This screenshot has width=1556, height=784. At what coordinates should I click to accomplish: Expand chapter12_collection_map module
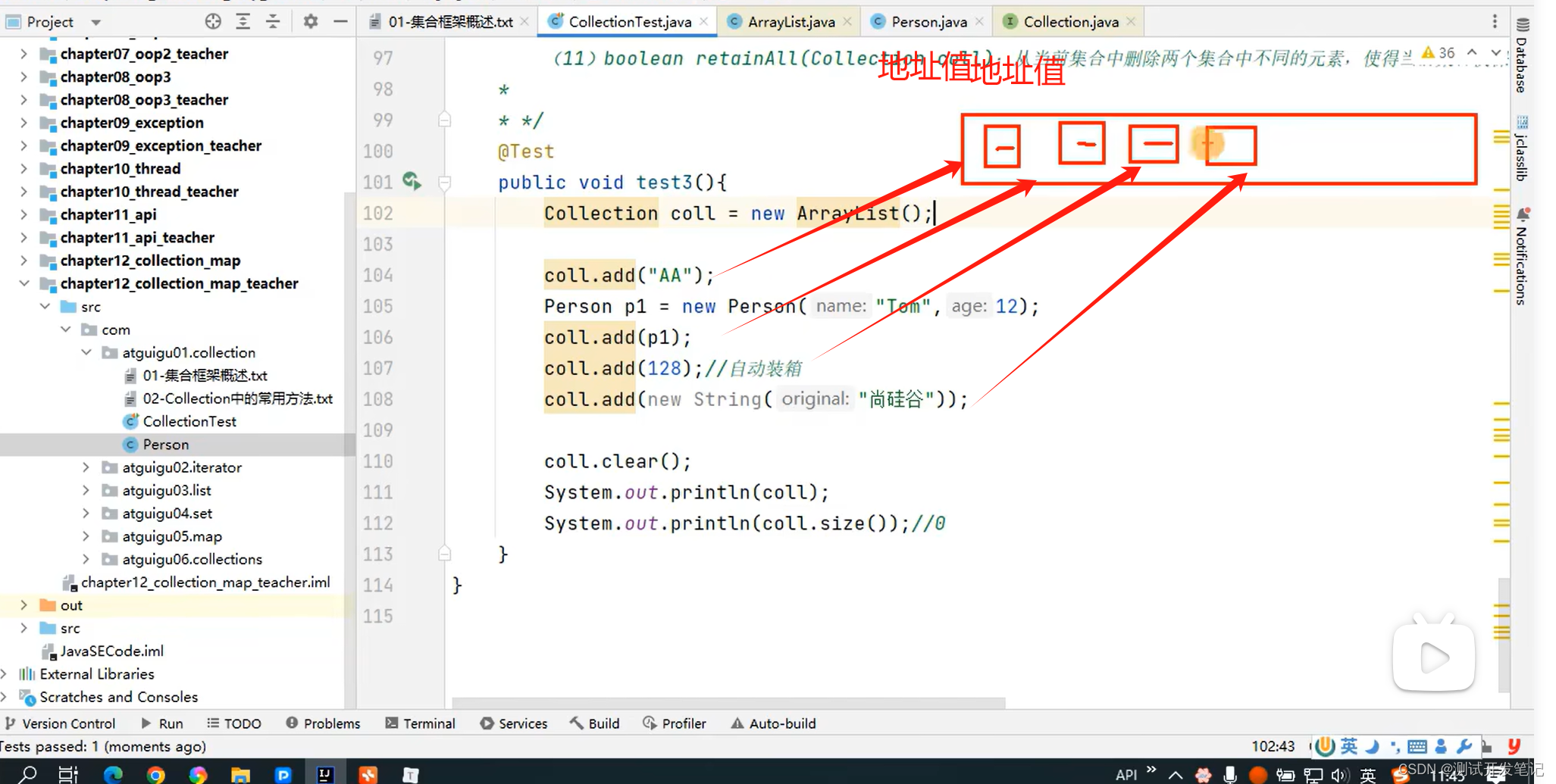23,261
